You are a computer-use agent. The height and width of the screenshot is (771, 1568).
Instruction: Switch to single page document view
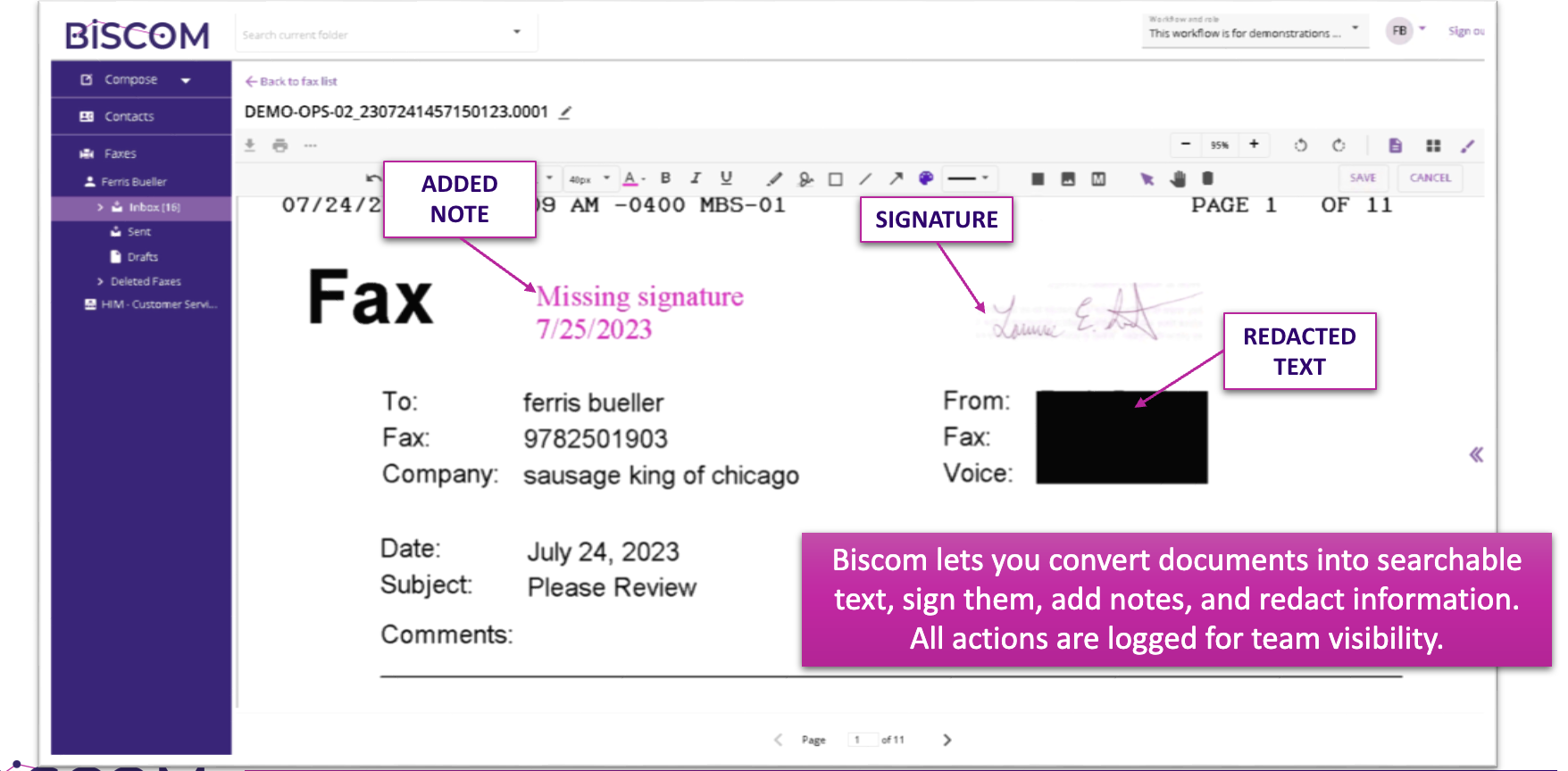[1396, 145]
